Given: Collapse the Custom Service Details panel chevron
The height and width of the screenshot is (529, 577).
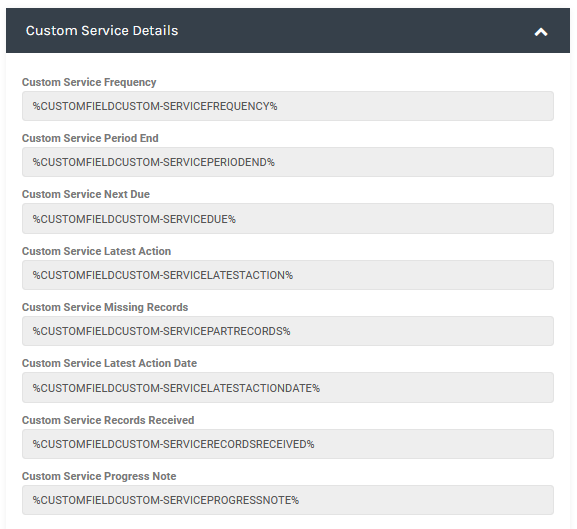Looking at the screenshot, I should point(541,32).
